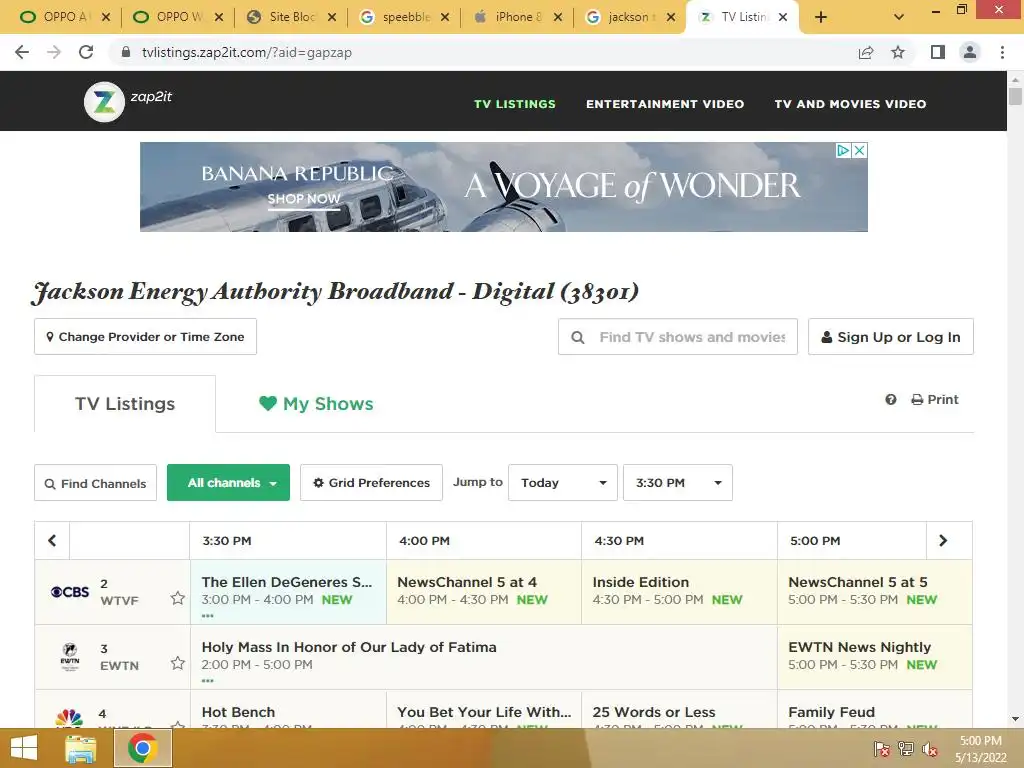Go back with browser back arrow
This screenshot has height=768, width=1024.
pyautogui.click(x=22, y=52)
